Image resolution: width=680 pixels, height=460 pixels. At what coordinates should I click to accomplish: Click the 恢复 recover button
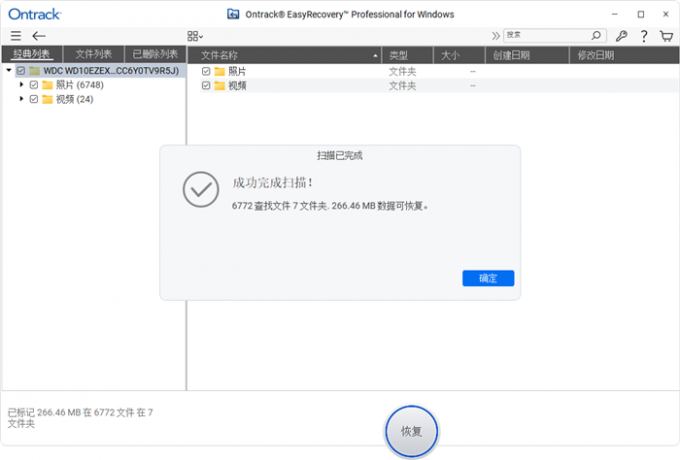coord(411,431)
